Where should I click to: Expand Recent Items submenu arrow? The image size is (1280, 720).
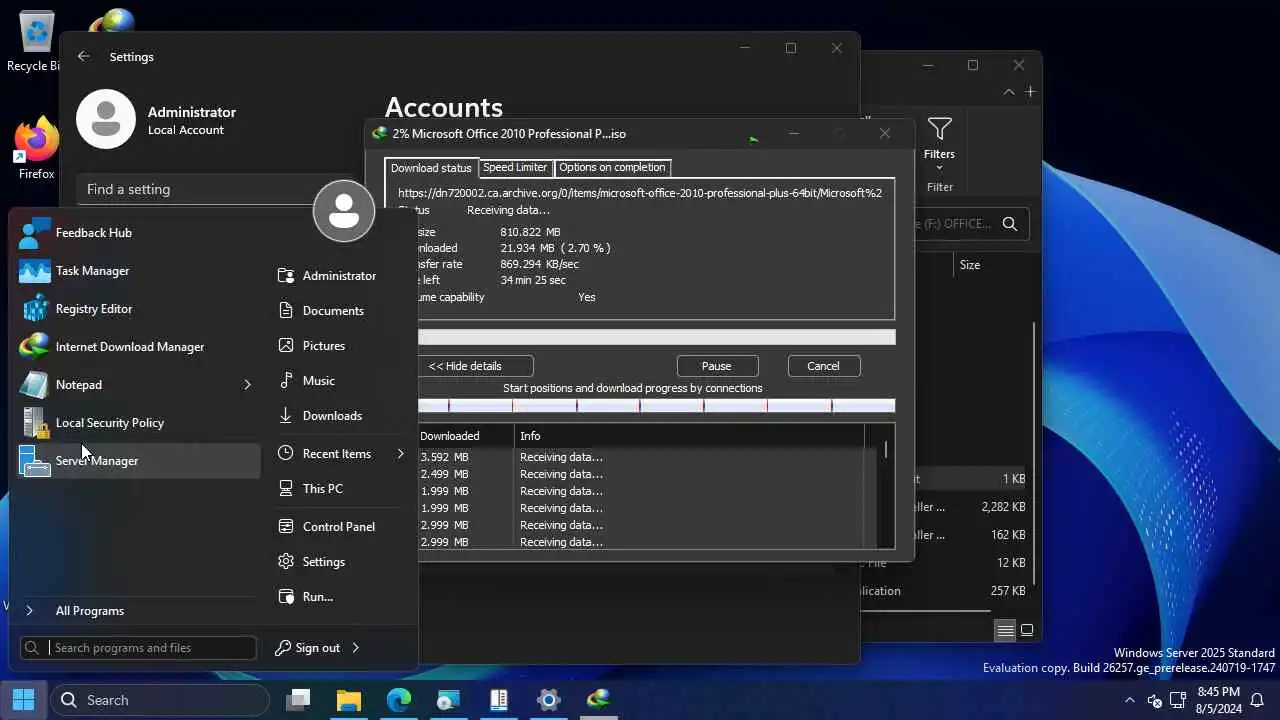point(400,454)
